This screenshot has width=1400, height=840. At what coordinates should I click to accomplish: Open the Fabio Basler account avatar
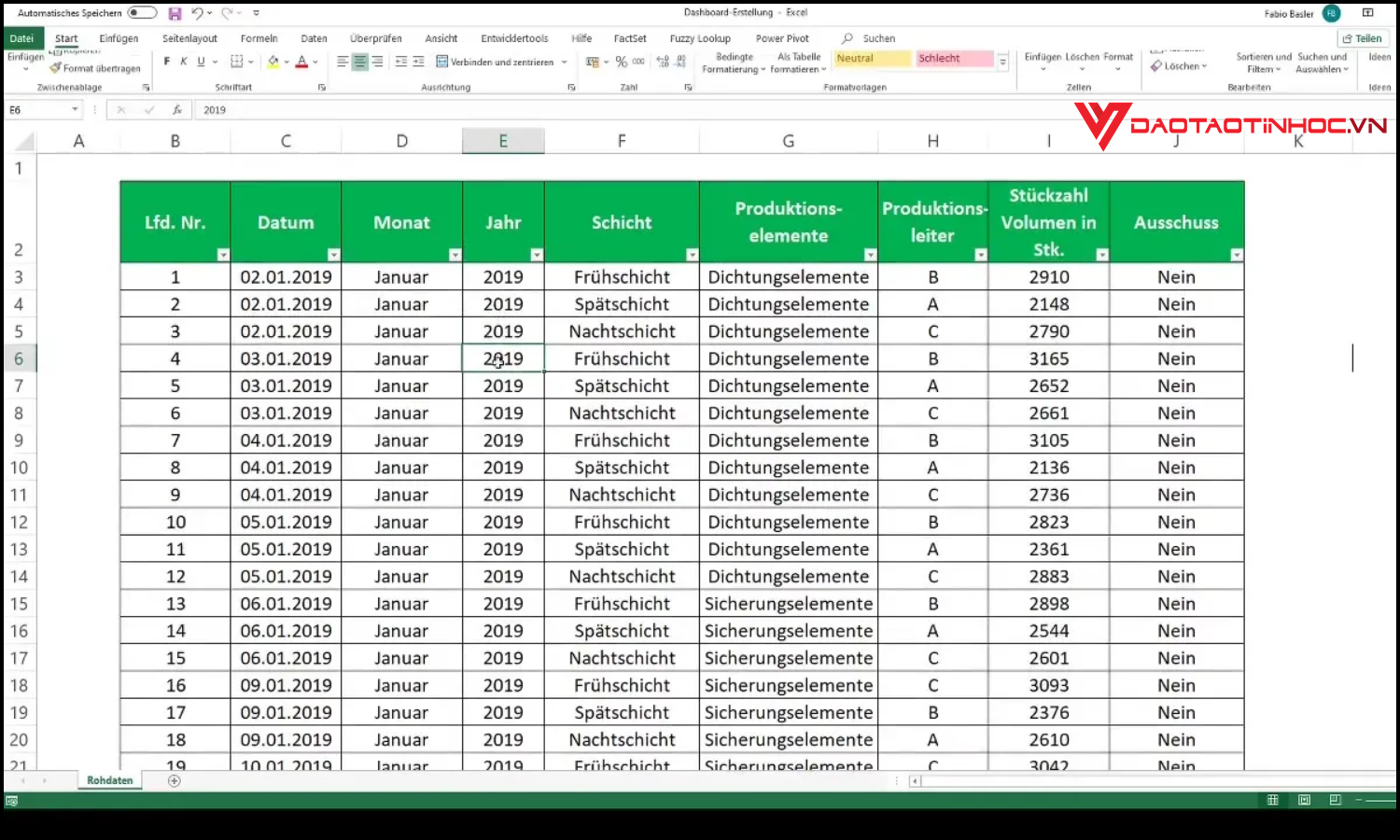(1331, 13)
